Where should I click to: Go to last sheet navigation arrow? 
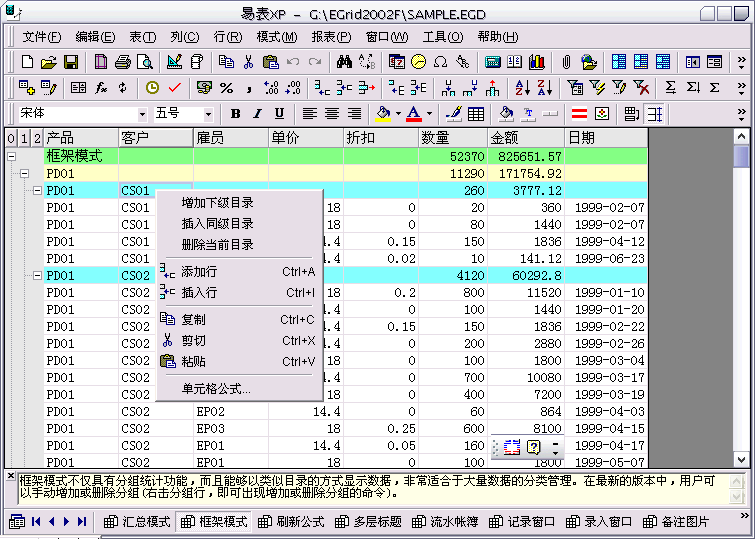[82, 522]
